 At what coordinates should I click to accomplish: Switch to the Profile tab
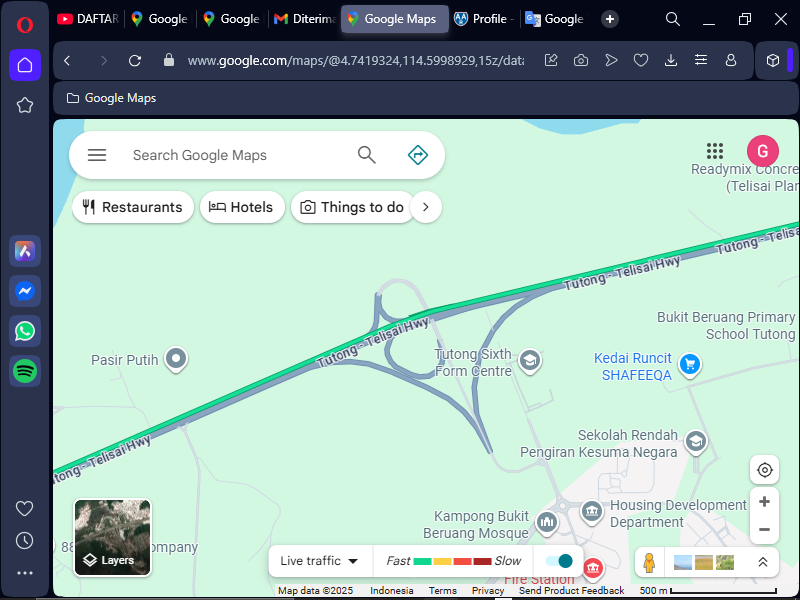click(x=484, y=19)
